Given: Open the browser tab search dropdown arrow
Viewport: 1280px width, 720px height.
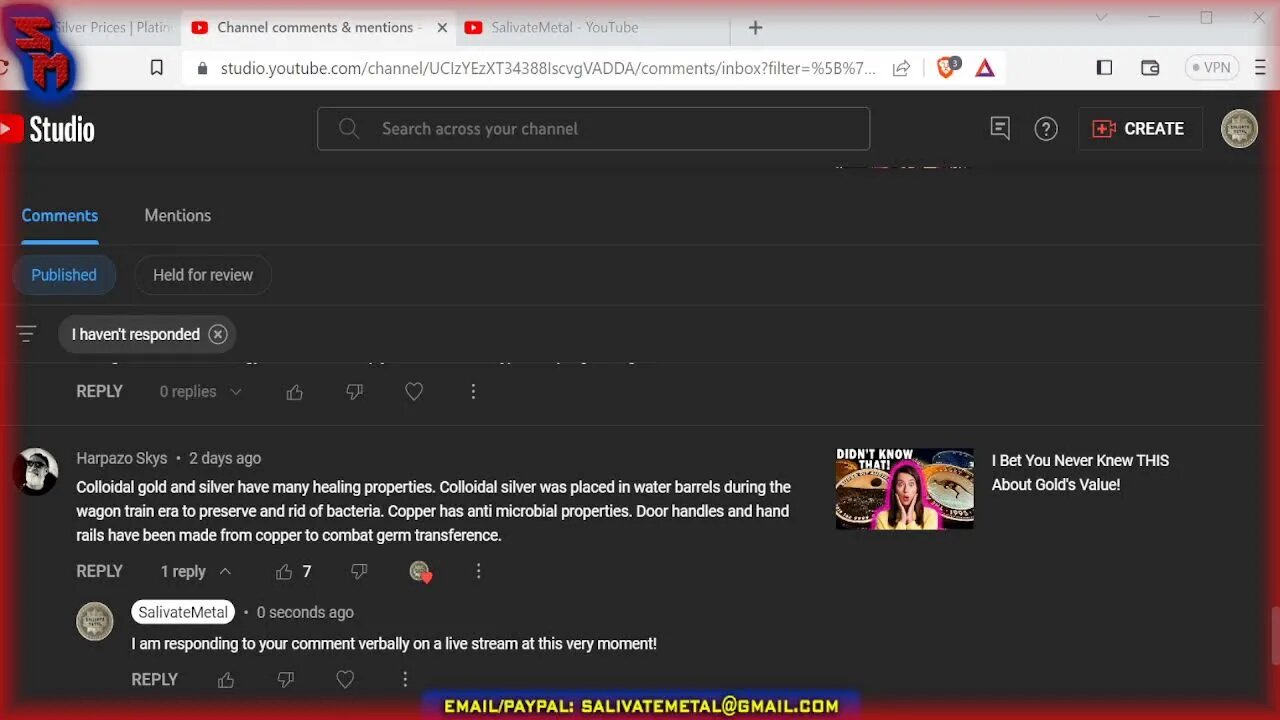Looking at the screenshot, I should tap(1101, 18).
